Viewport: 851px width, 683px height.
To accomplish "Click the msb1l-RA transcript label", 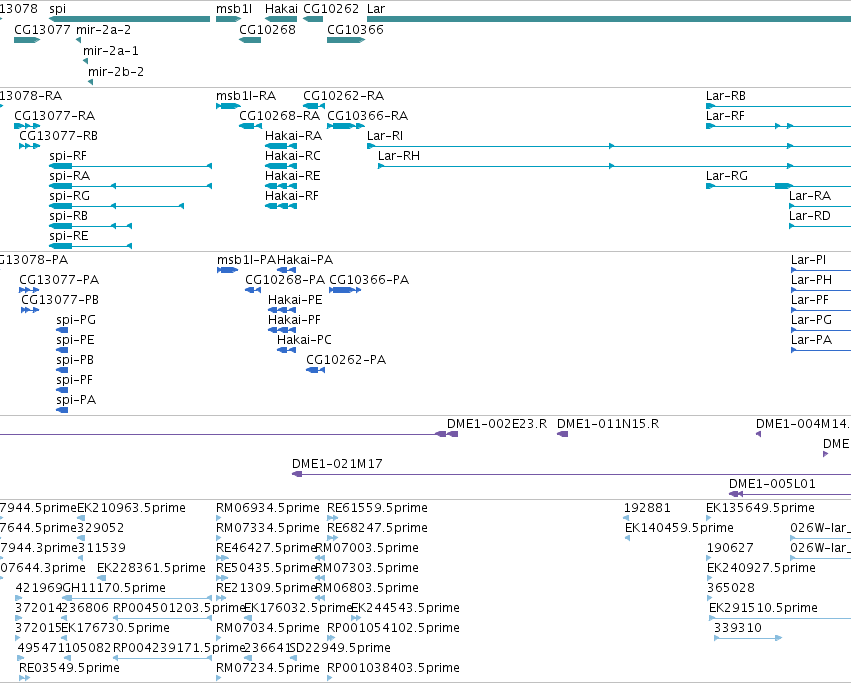I will (x=246, y=96).
